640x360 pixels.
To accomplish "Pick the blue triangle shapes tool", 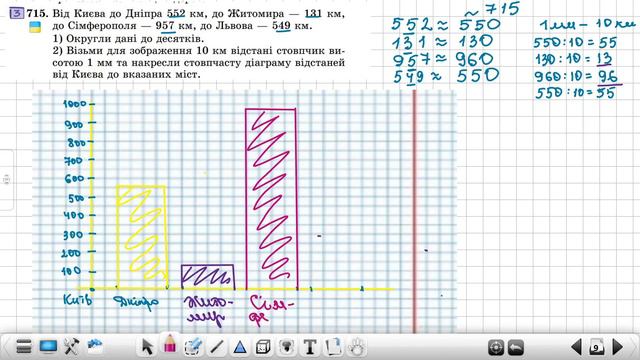I will (x=240, y=347).
